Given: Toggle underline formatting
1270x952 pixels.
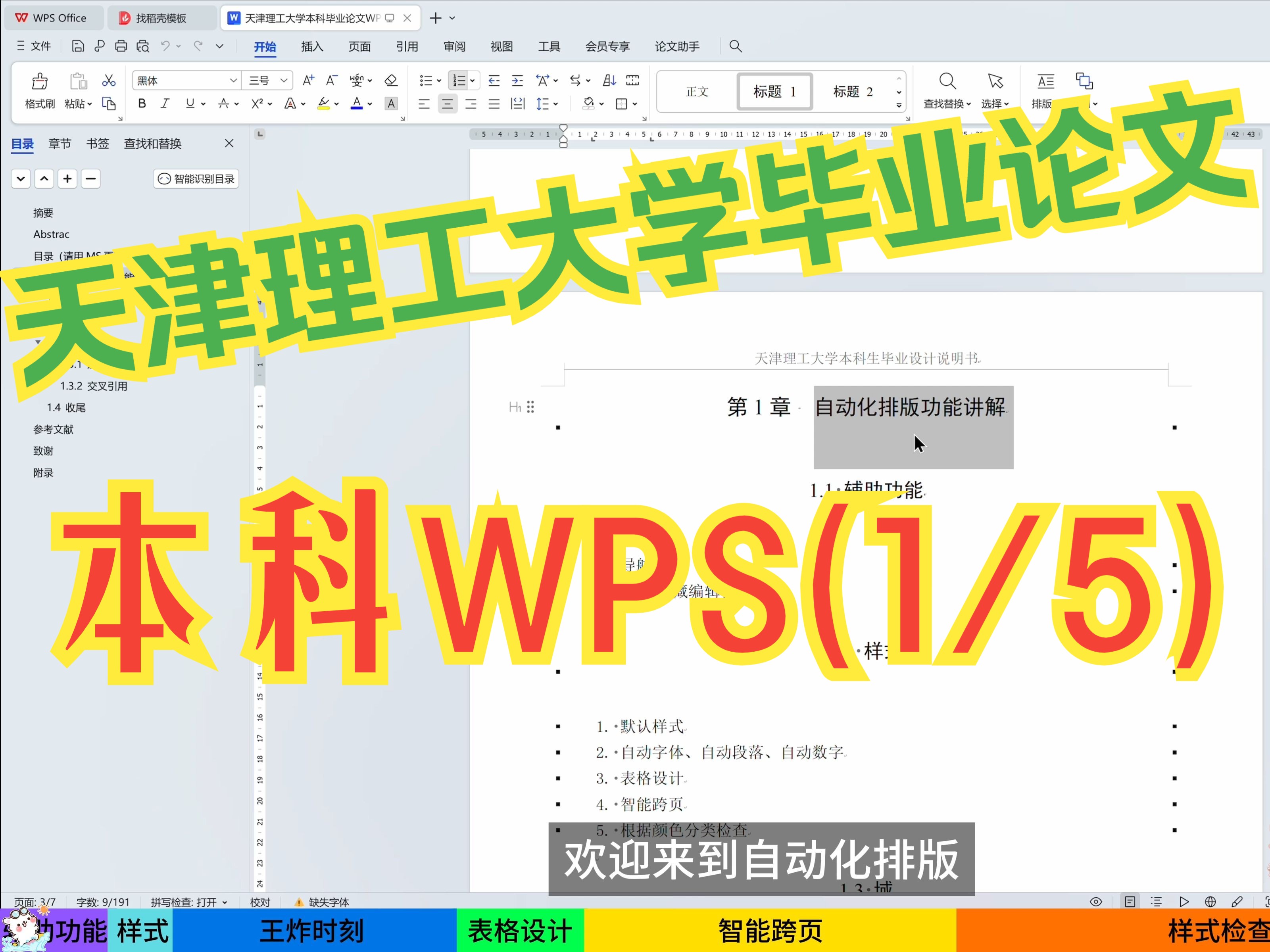Looking at the screenshot, I should 190,104.
